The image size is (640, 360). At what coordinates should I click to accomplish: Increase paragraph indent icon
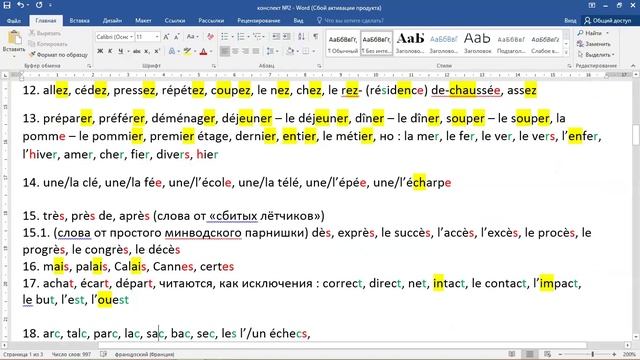pos(287,37)
